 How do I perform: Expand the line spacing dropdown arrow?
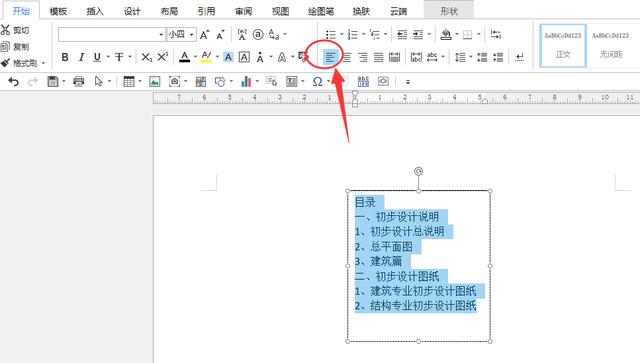[x=471, y=57]
